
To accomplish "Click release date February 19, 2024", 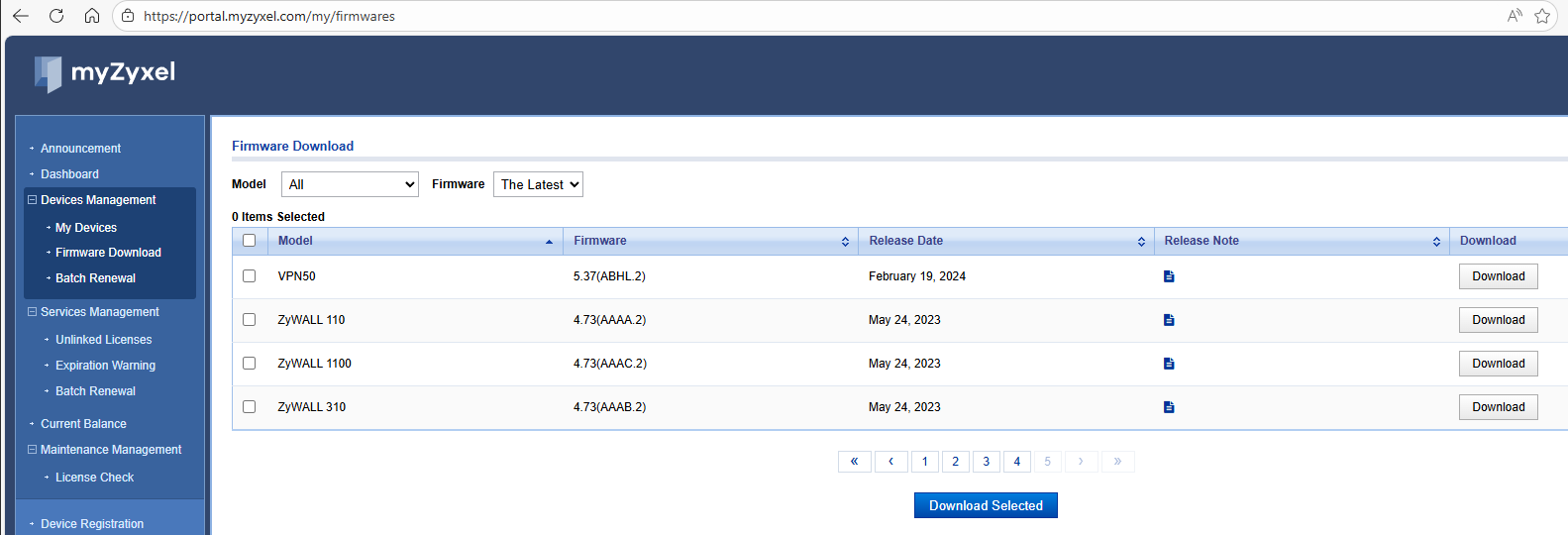I will pos(917,276).
